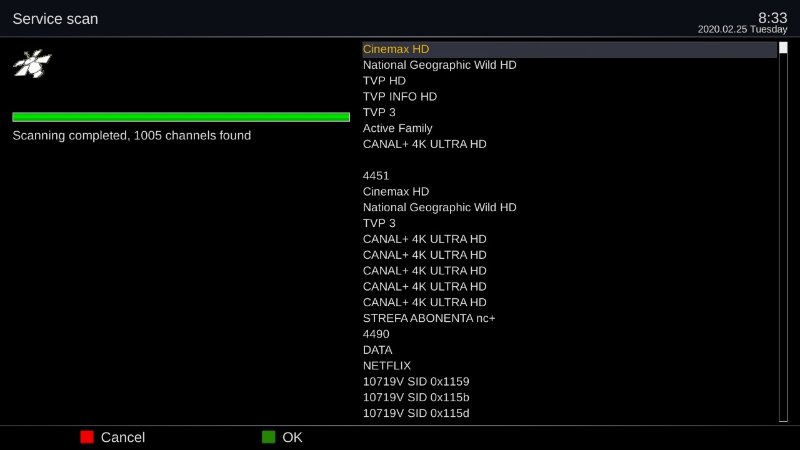Click the satellite dish scanning icon
Viewport: 800px width, 450px height.
(x=31, y=65)
